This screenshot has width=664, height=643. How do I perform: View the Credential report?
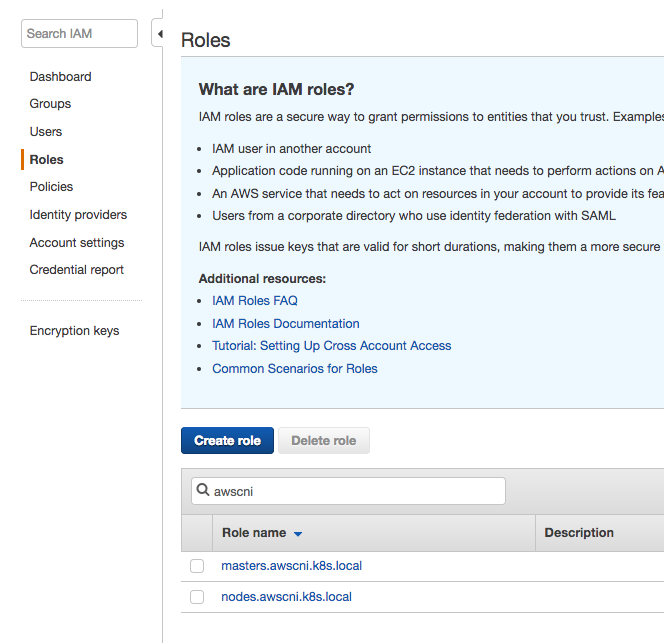click(77, 270)
